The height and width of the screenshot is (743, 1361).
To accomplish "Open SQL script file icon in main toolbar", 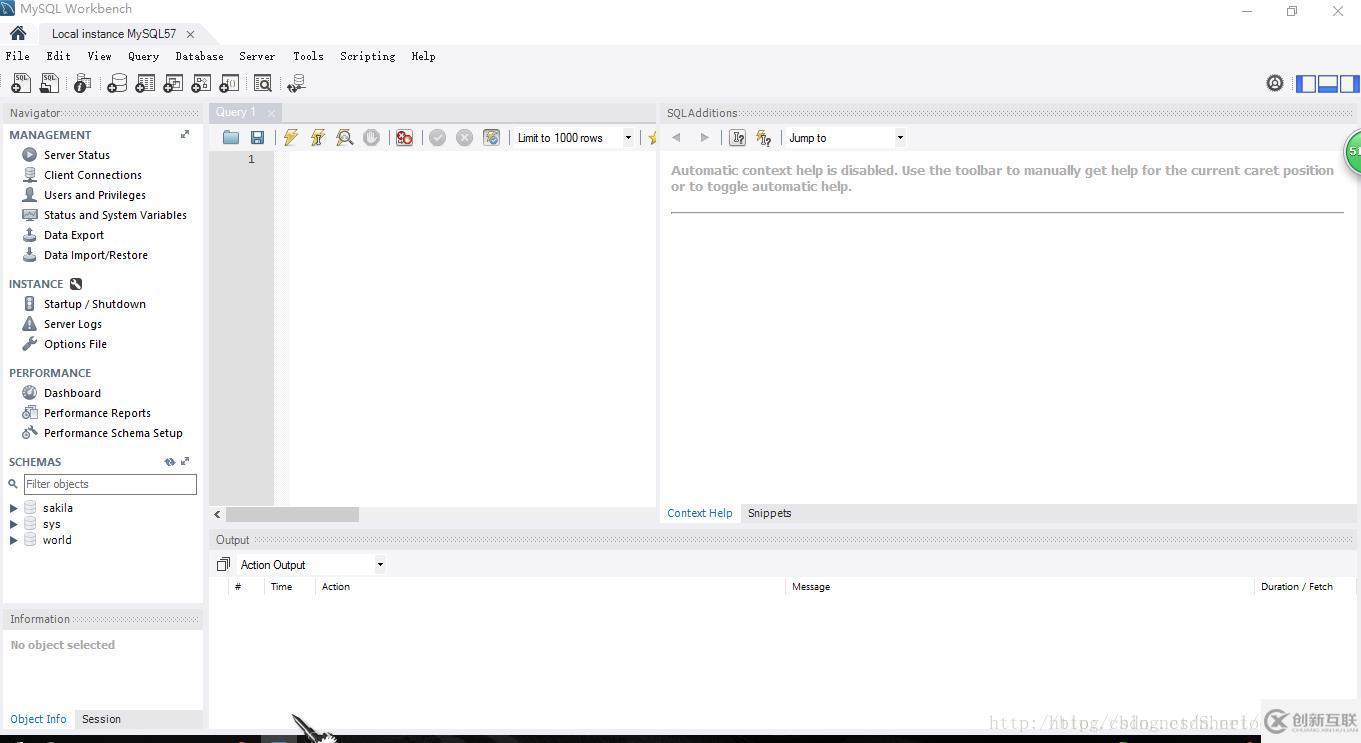I will pos(48,84).
